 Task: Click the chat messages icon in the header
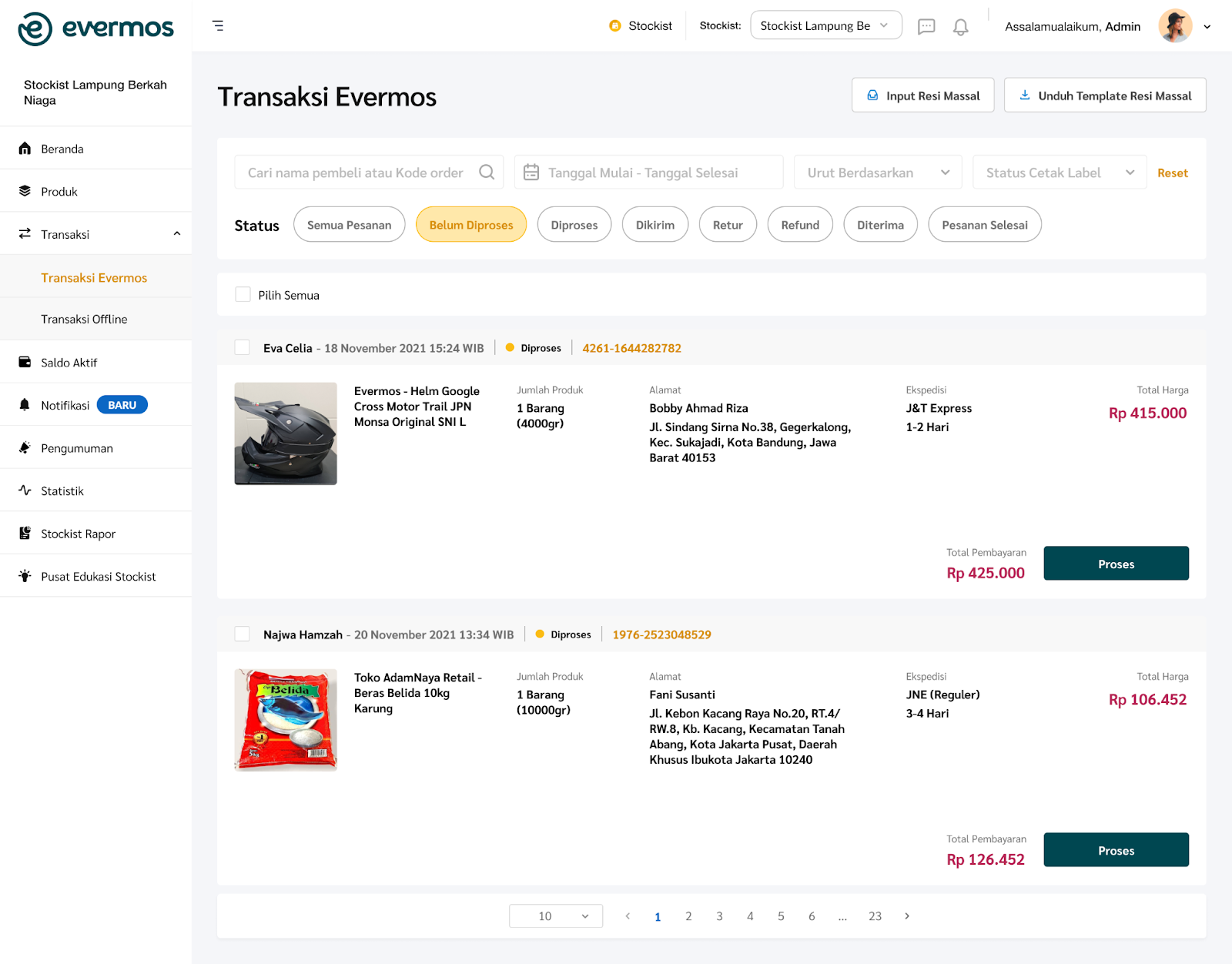(x=926, y=25)
